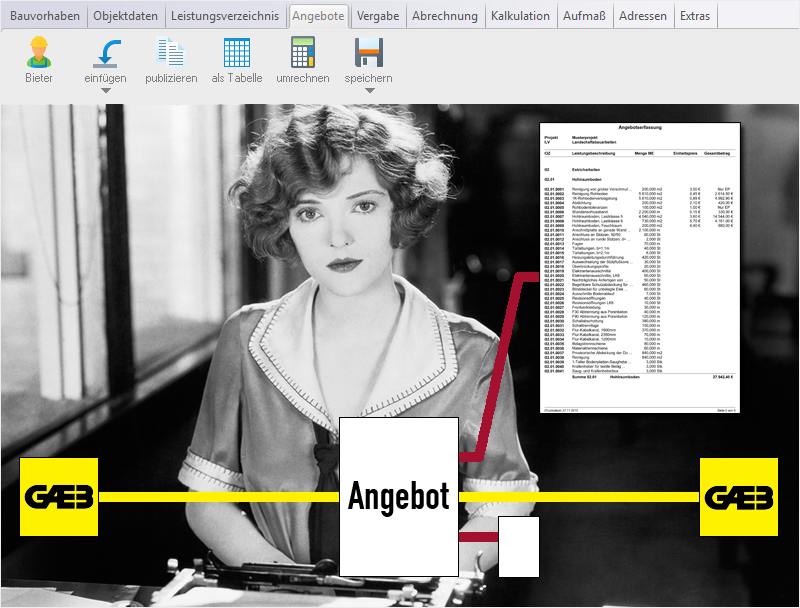Switch to the Bauvorhaben tab

pos(45,16)
